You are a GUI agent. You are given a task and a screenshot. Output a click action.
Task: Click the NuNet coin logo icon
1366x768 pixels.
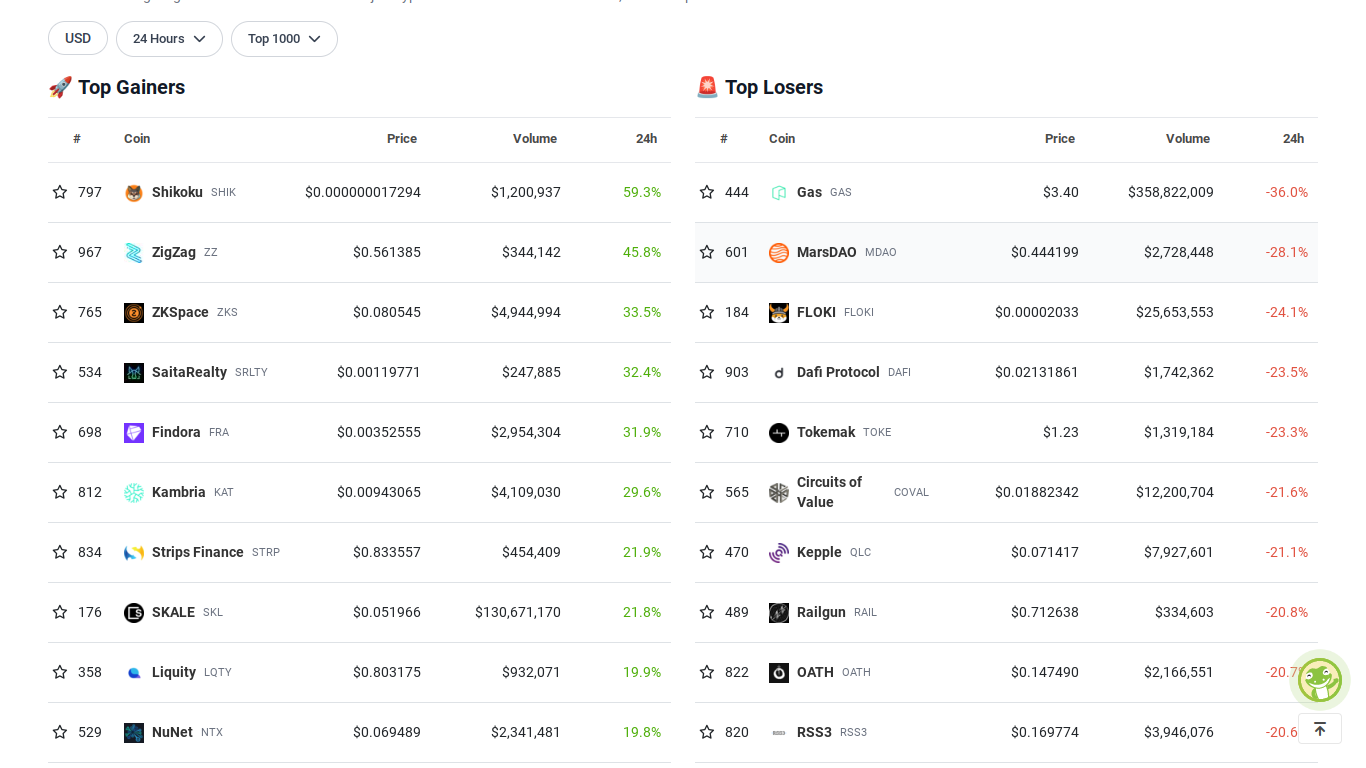[x=134, y=733]
